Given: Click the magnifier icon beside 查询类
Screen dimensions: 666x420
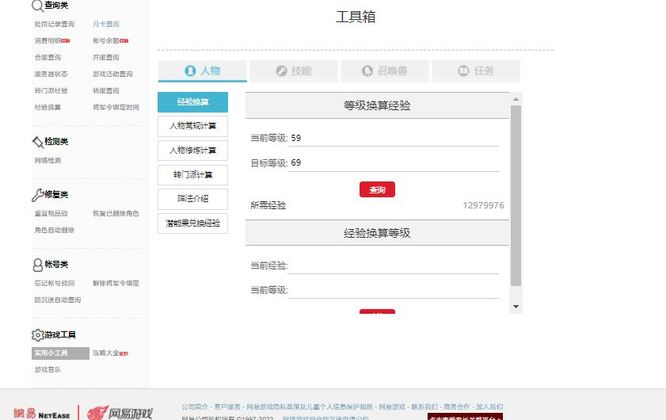Looking at the screenshot, I should (37, 6).
